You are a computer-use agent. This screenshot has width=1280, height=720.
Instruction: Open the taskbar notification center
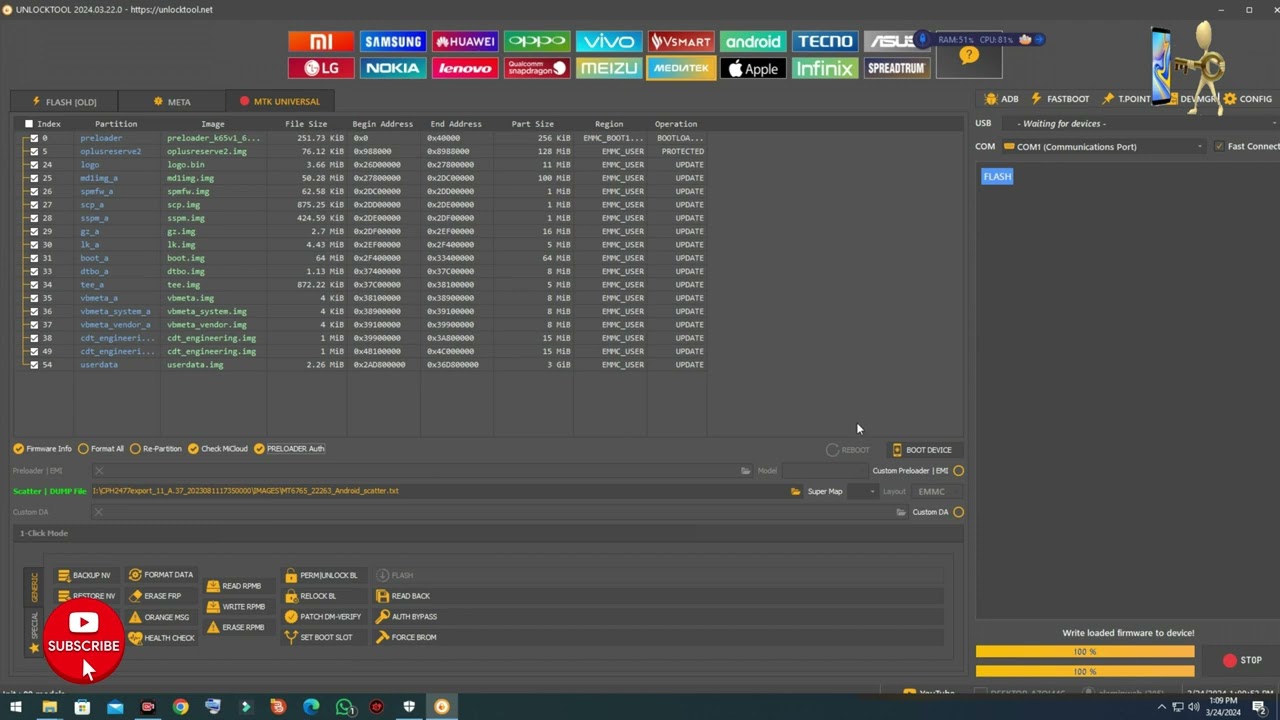pos(1259,707)
